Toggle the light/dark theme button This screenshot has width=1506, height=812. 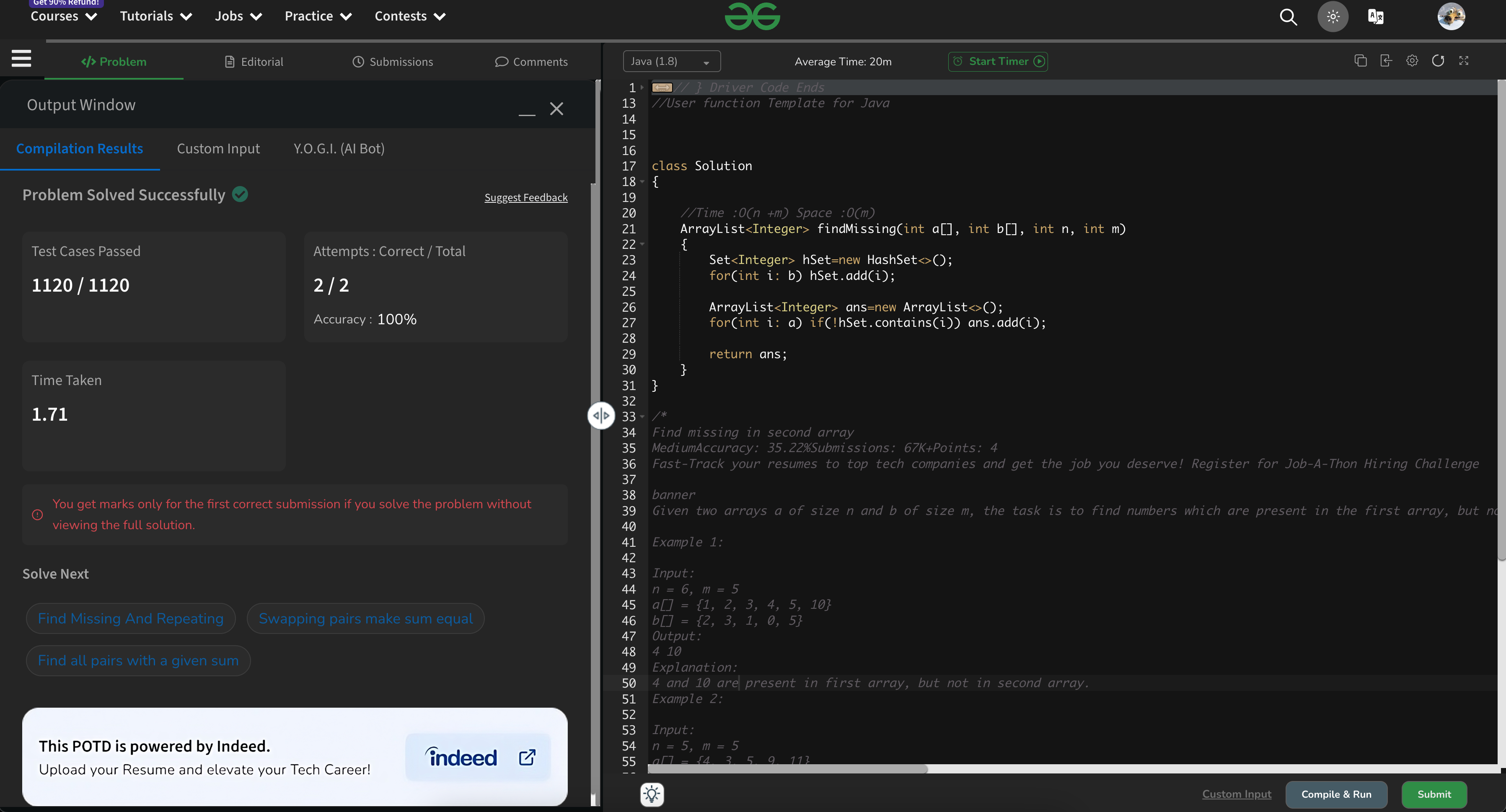tap(1333, 16)
